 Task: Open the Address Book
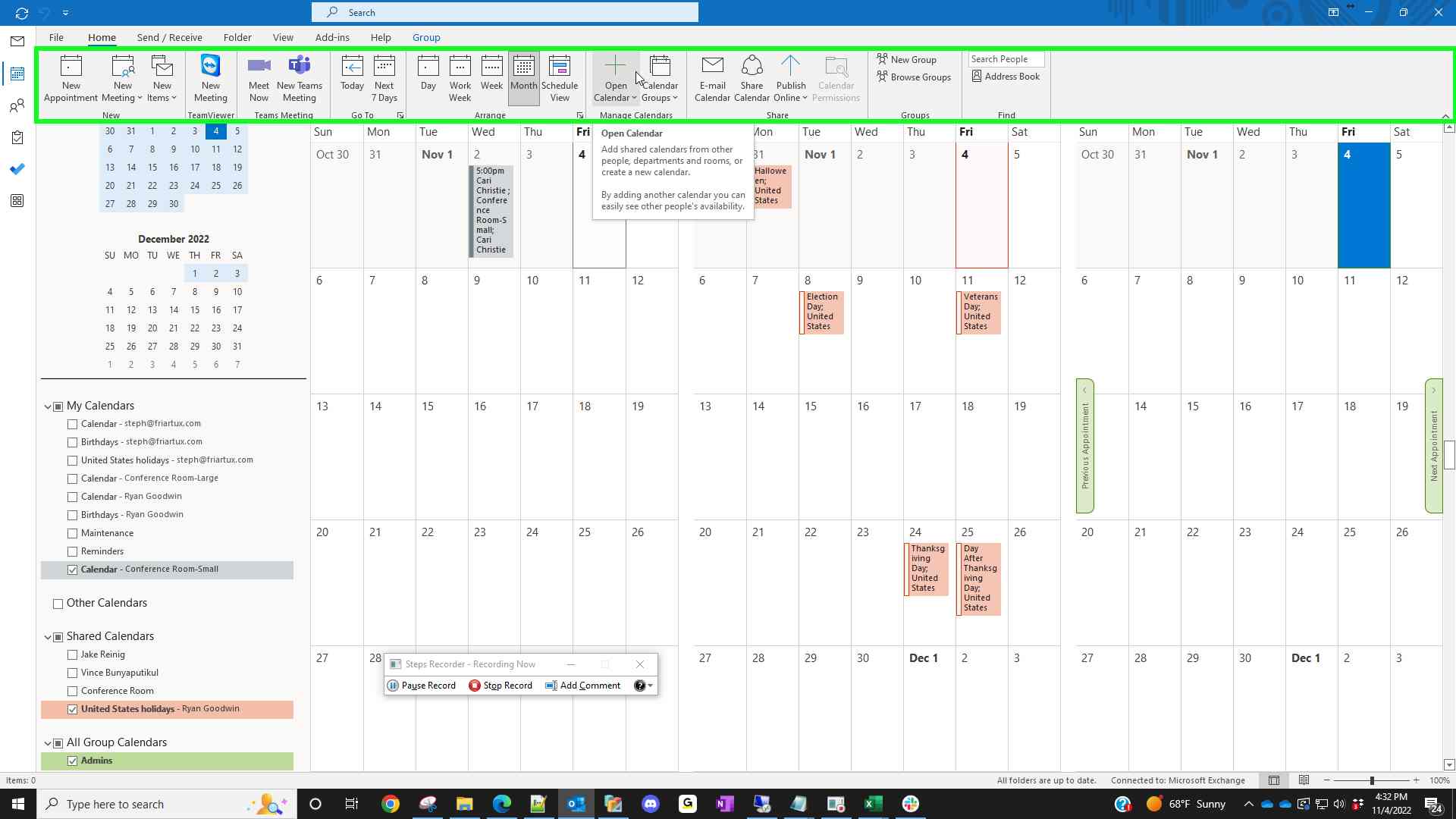point(1006,77)
